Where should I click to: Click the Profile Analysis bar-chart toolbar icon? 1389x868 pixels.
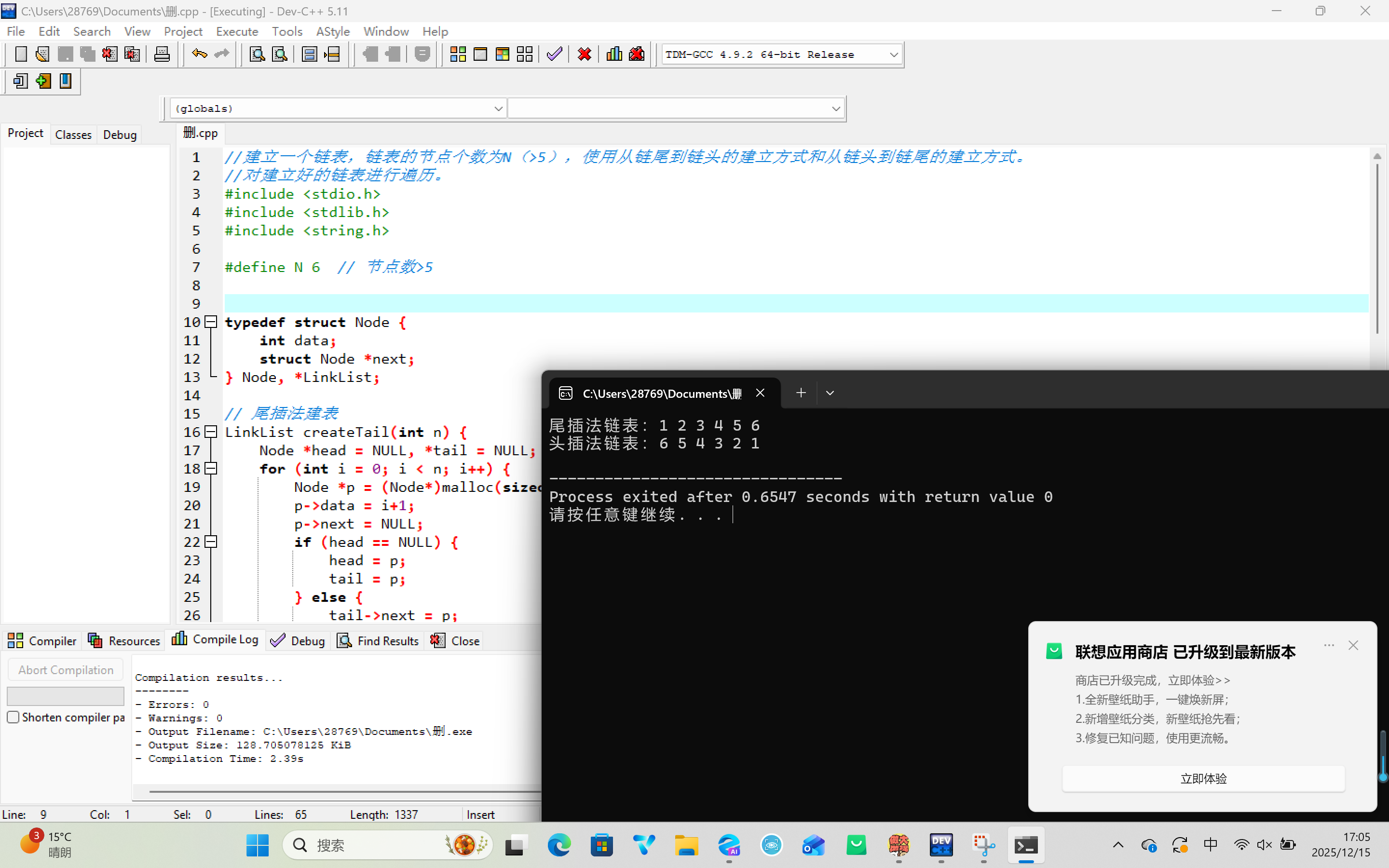[x=613, y=54]
